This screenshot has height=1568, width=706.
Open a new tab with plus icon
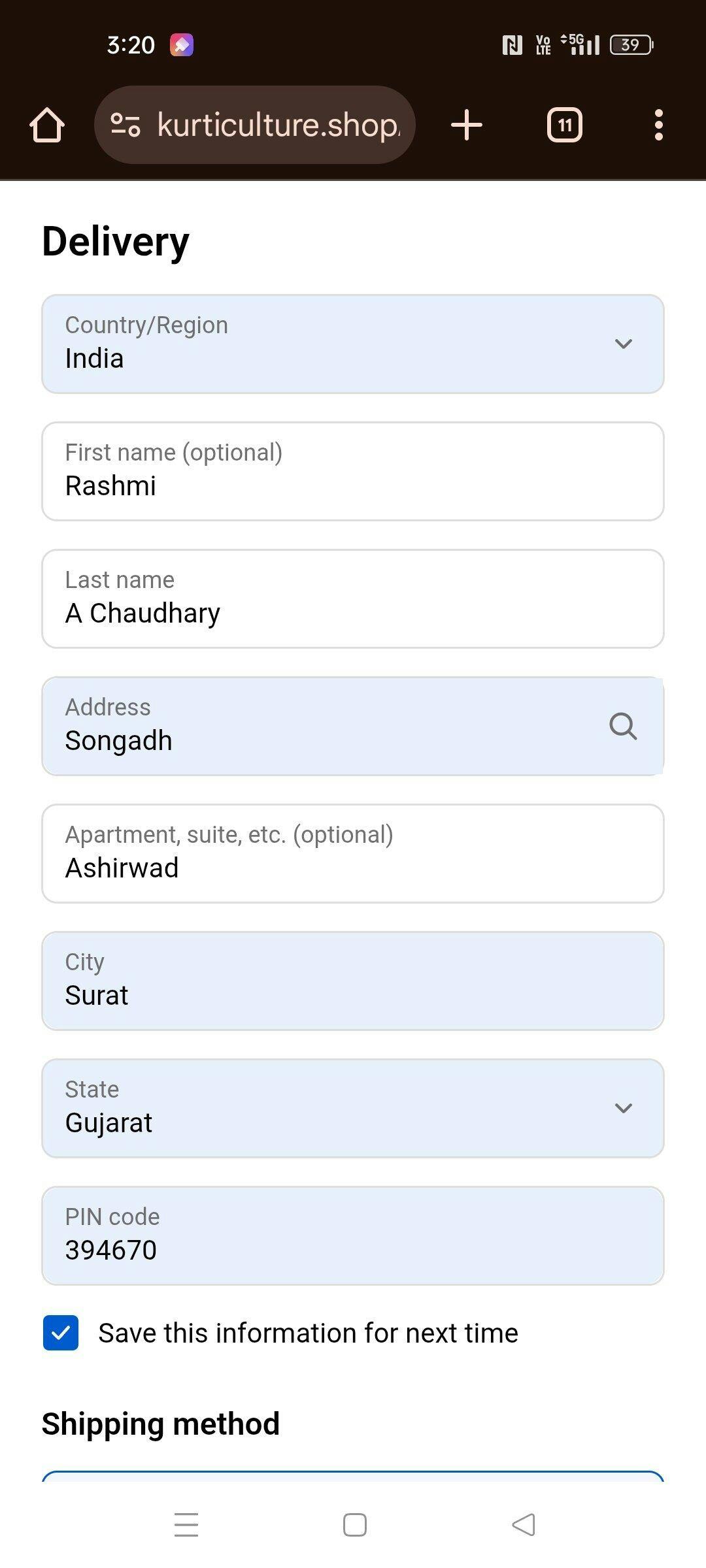coord(467,125)
